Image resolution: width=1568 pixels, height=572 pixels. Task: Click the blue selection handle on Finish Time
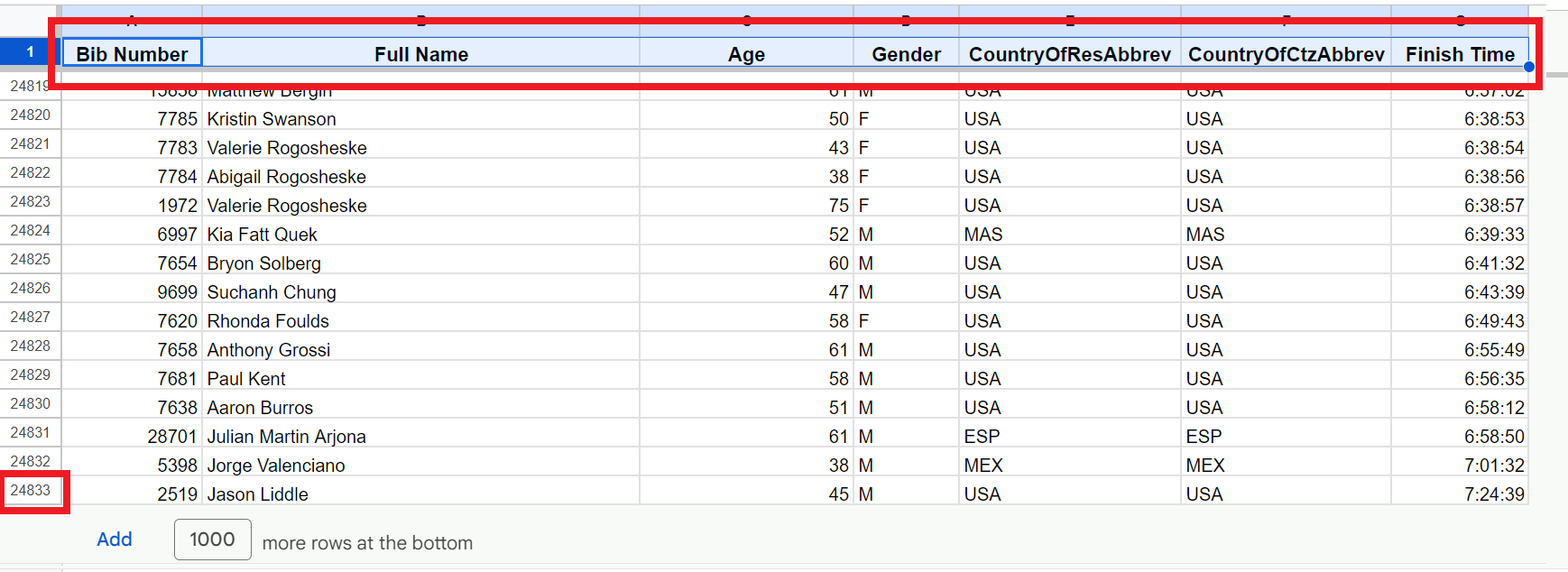pos(1528,67)
